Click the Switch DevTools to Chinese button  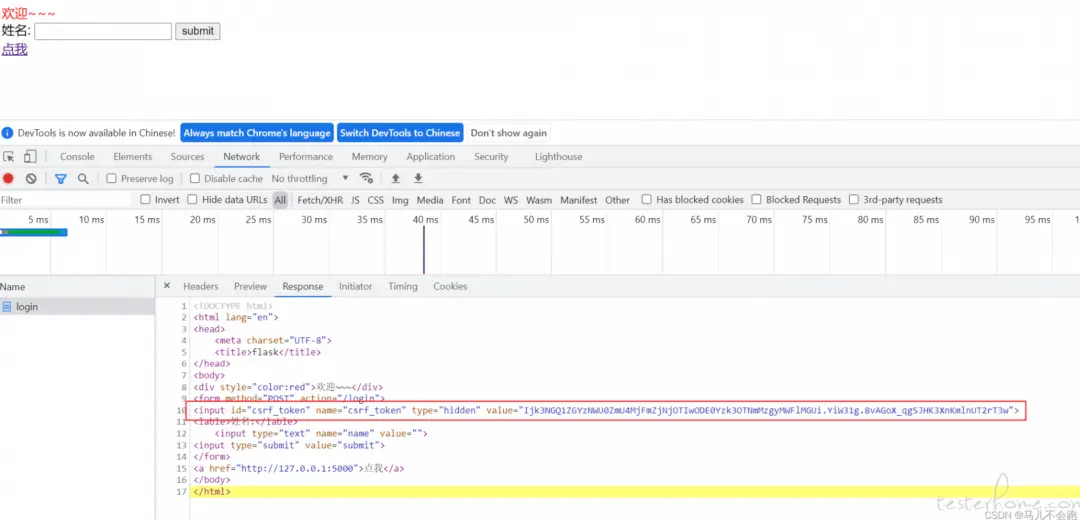click(x=400, y=133)
